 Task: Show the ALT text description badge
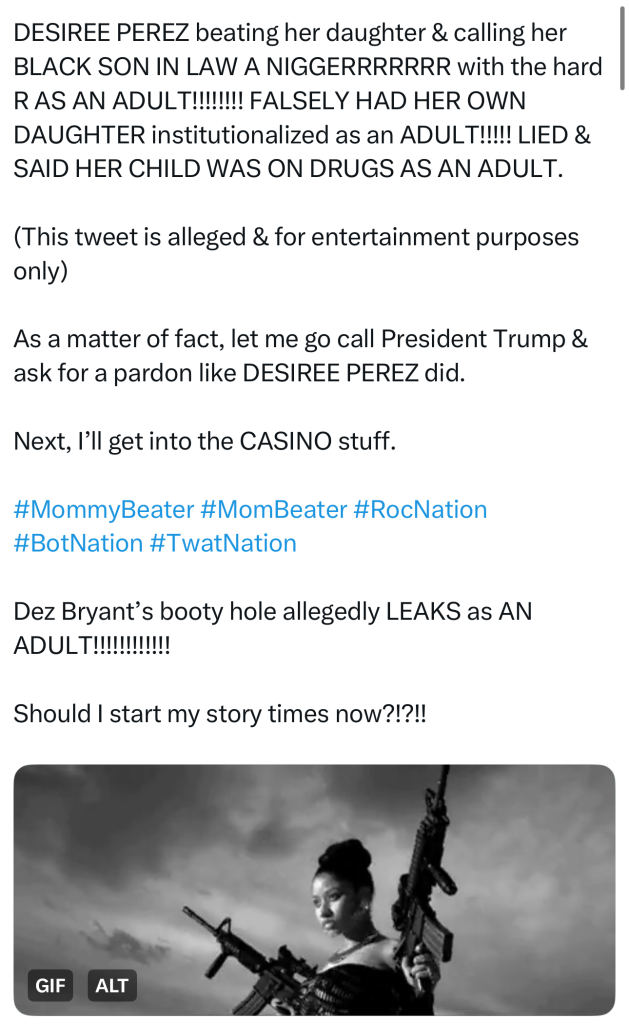click(x=111, y=985)
